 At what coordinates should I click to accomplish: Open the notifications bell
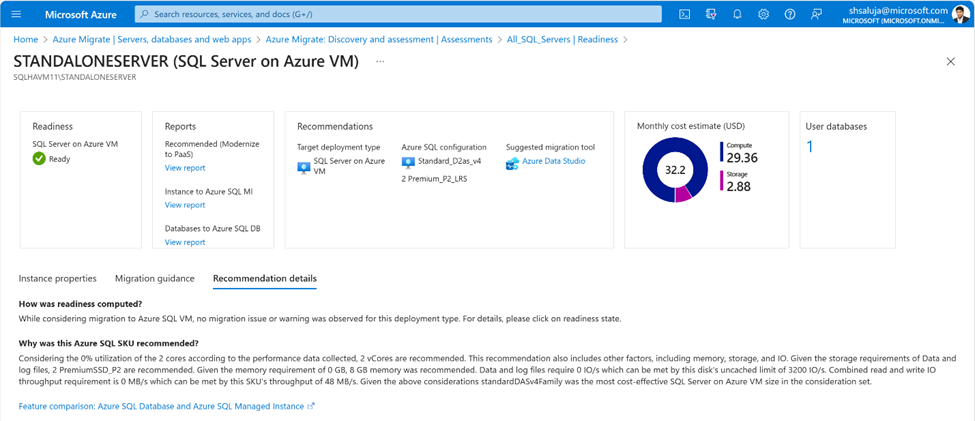click(737, 14)
